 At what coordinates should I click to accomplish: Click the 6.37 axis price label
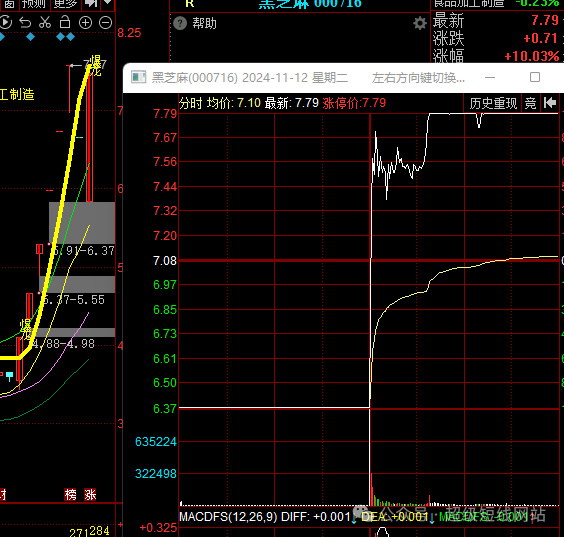(165, 409)
